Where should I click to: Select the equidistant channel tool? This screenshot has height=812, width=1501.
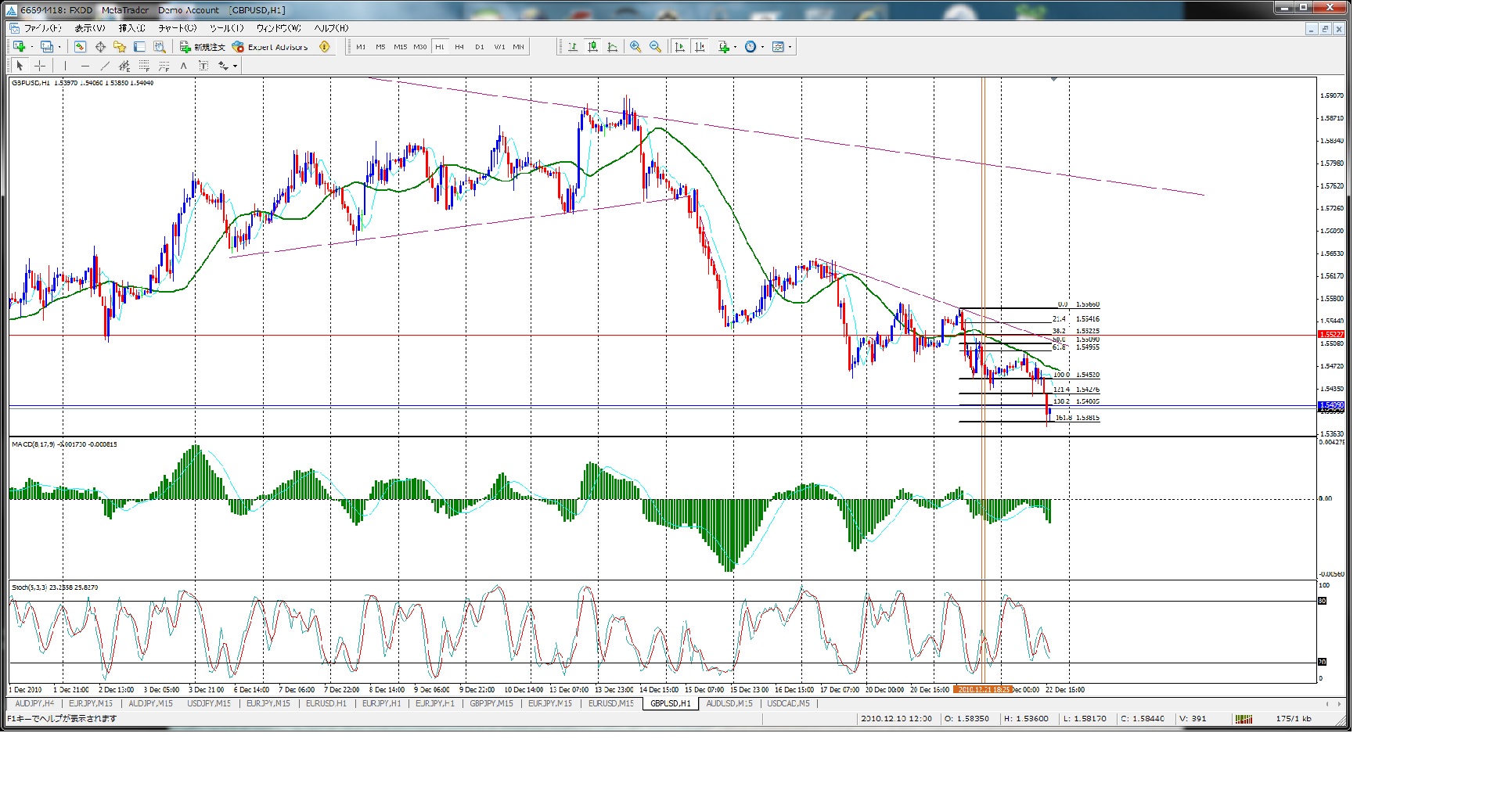(124, 66)
